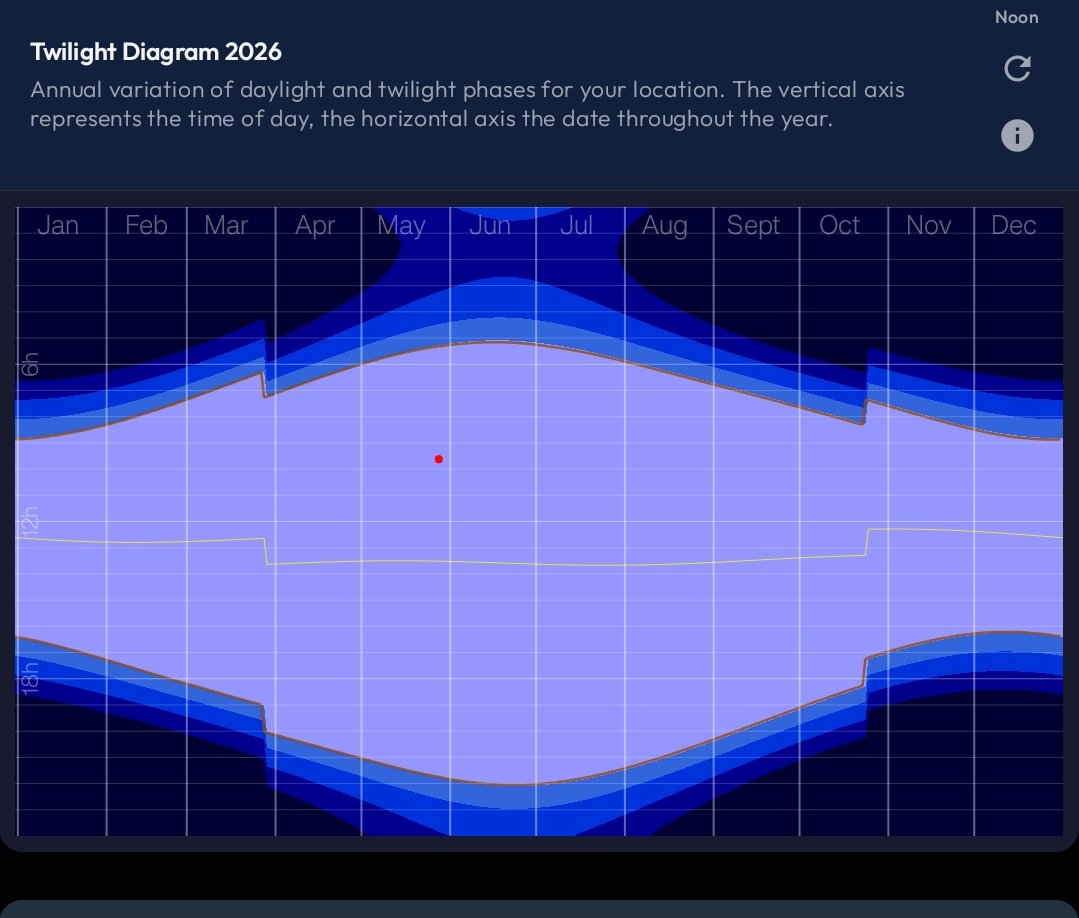
Task: Tap the Twilight Diagram 2026 title
Action: pyautogui.click(x=156, y=52)
